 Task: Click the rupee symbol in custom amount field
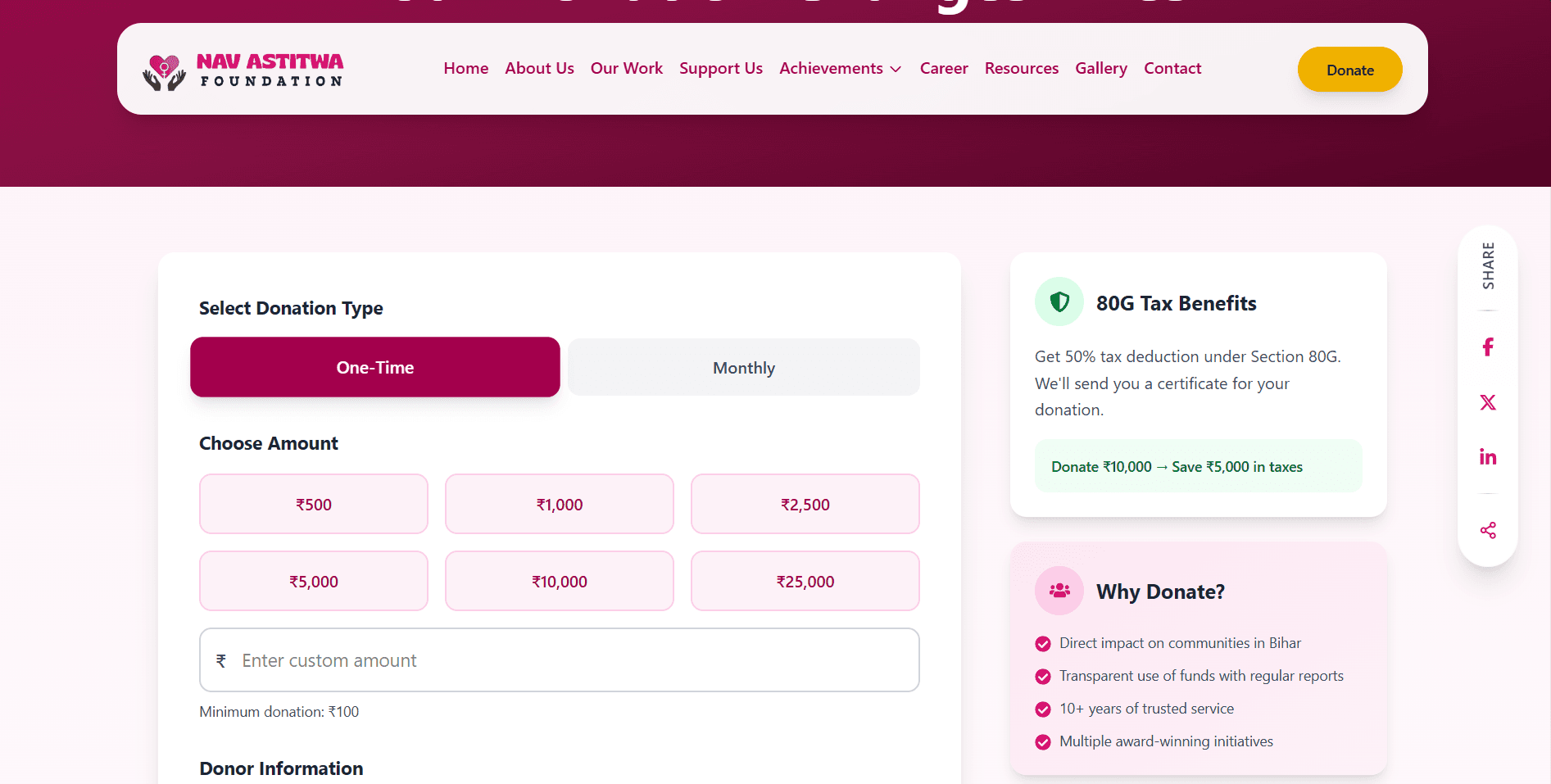tap(220, 660)
